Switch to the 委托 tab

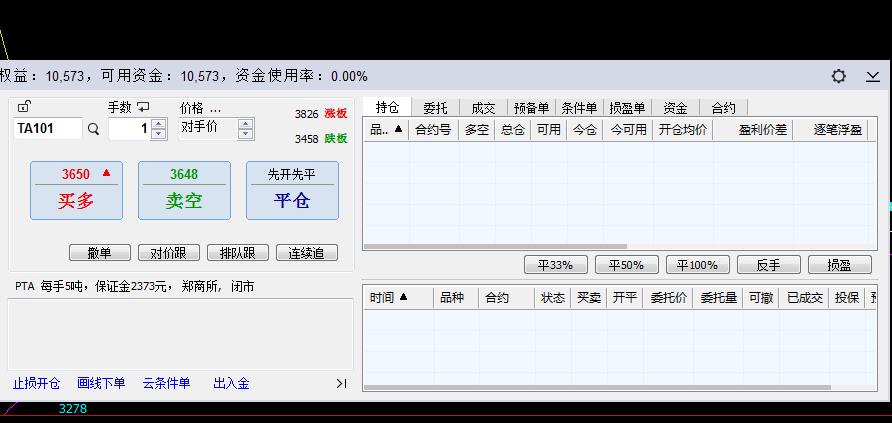coord(435,107)
